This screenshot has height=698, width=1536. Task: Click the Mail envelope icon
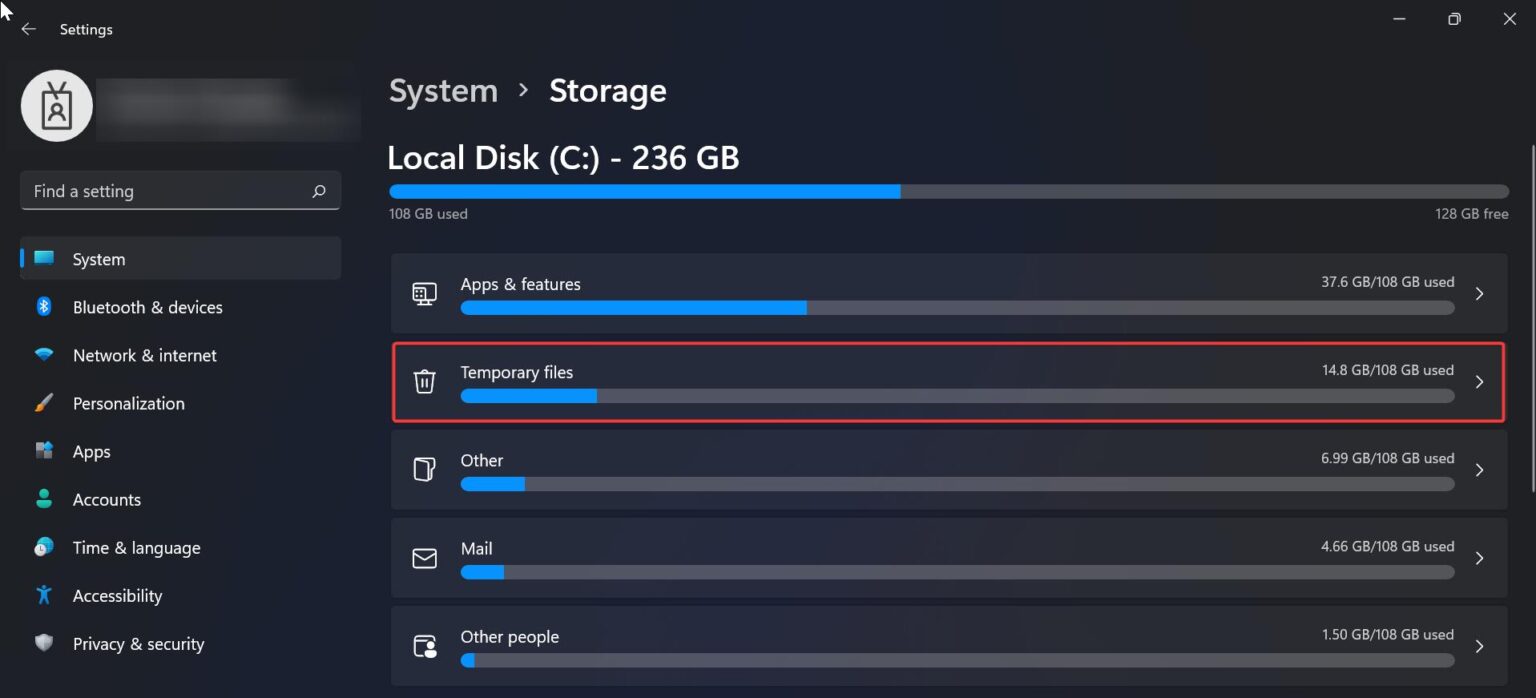(x=424, y=558)
